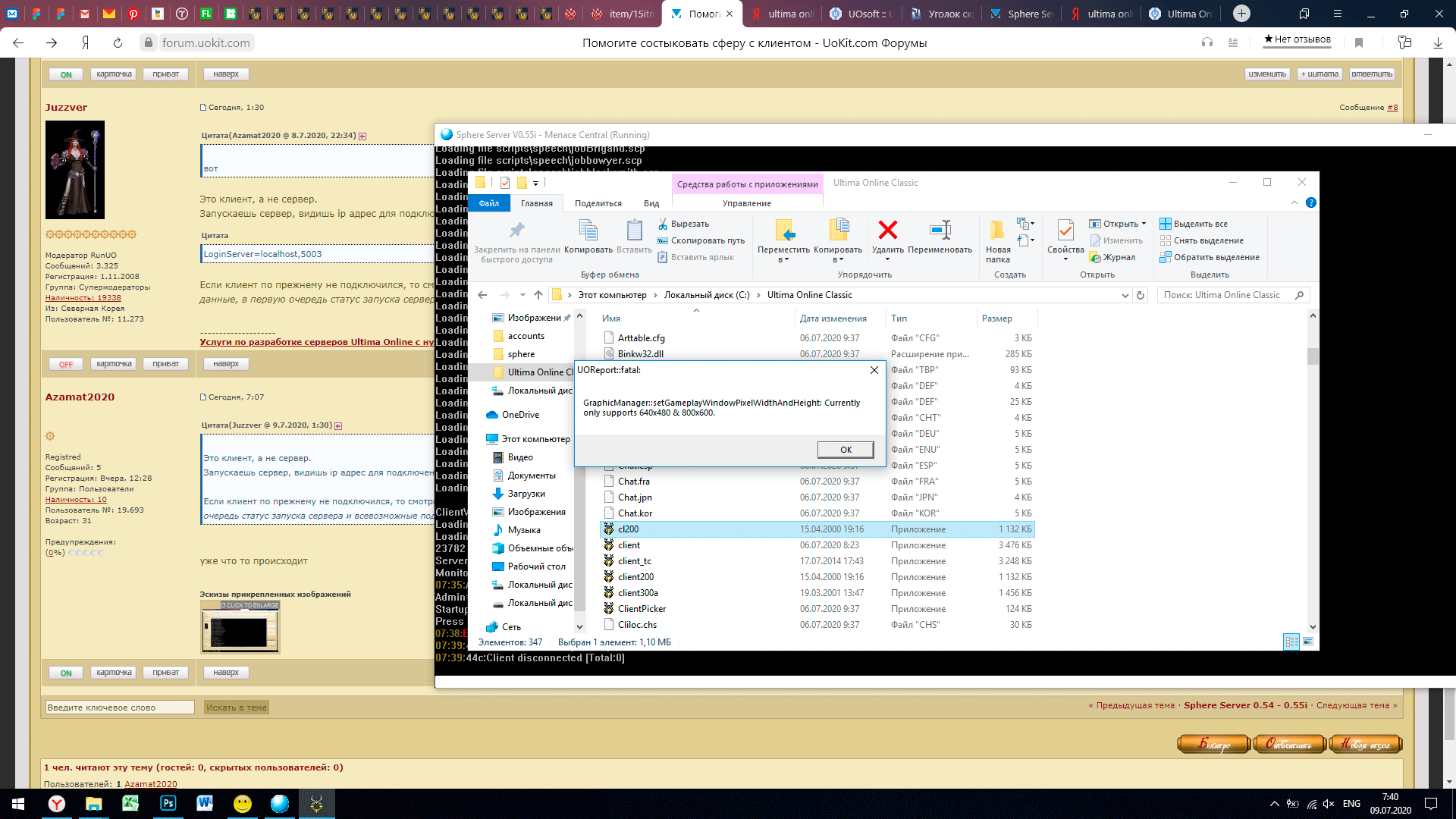Toggle the ON status button under Juzzver
The height and width of the screenshot is (819, 1456).
click(x=66, y=673)
